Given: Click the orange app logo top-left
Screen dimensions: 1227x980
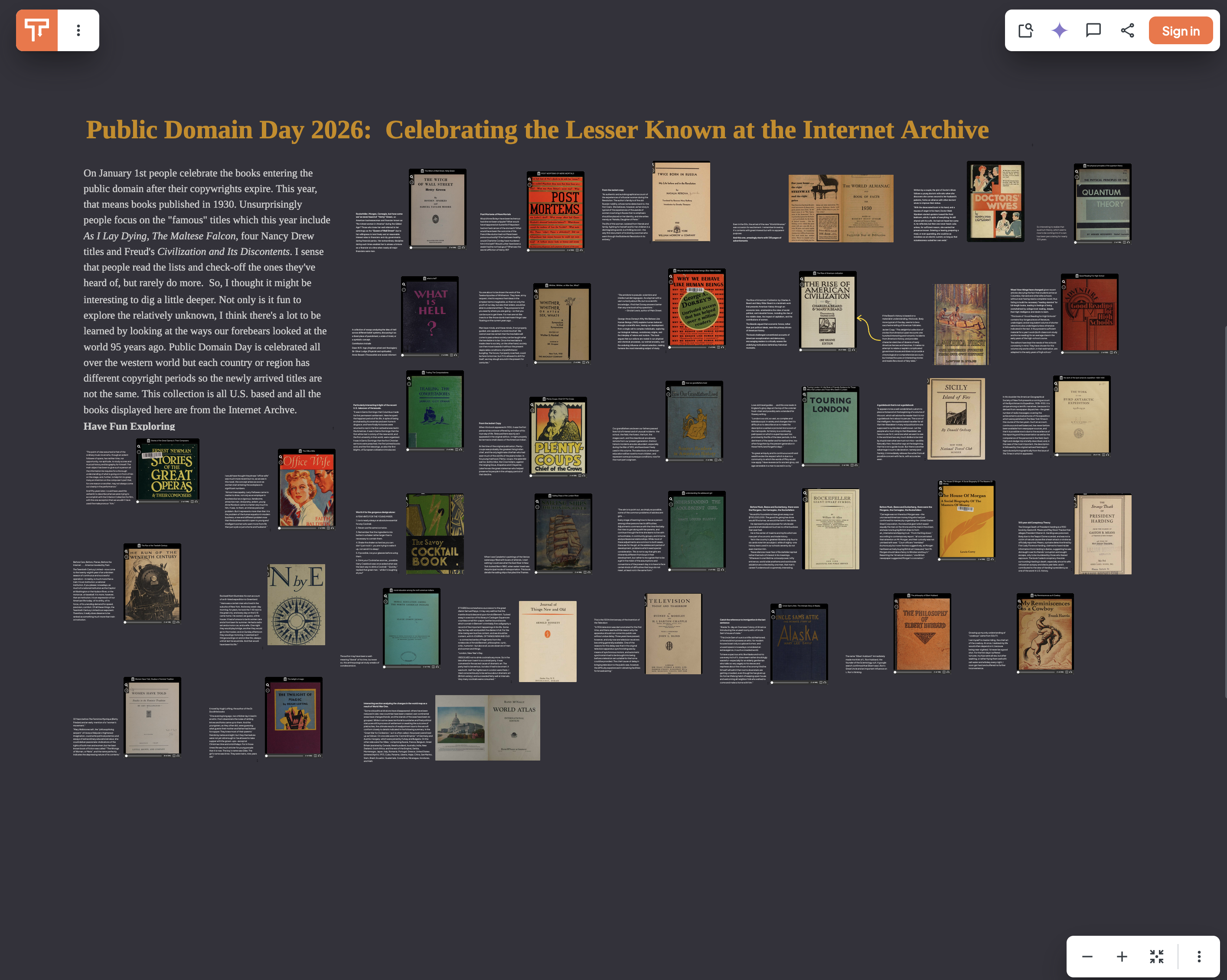Looking at the screenshot, I should [x=36, y=30].
